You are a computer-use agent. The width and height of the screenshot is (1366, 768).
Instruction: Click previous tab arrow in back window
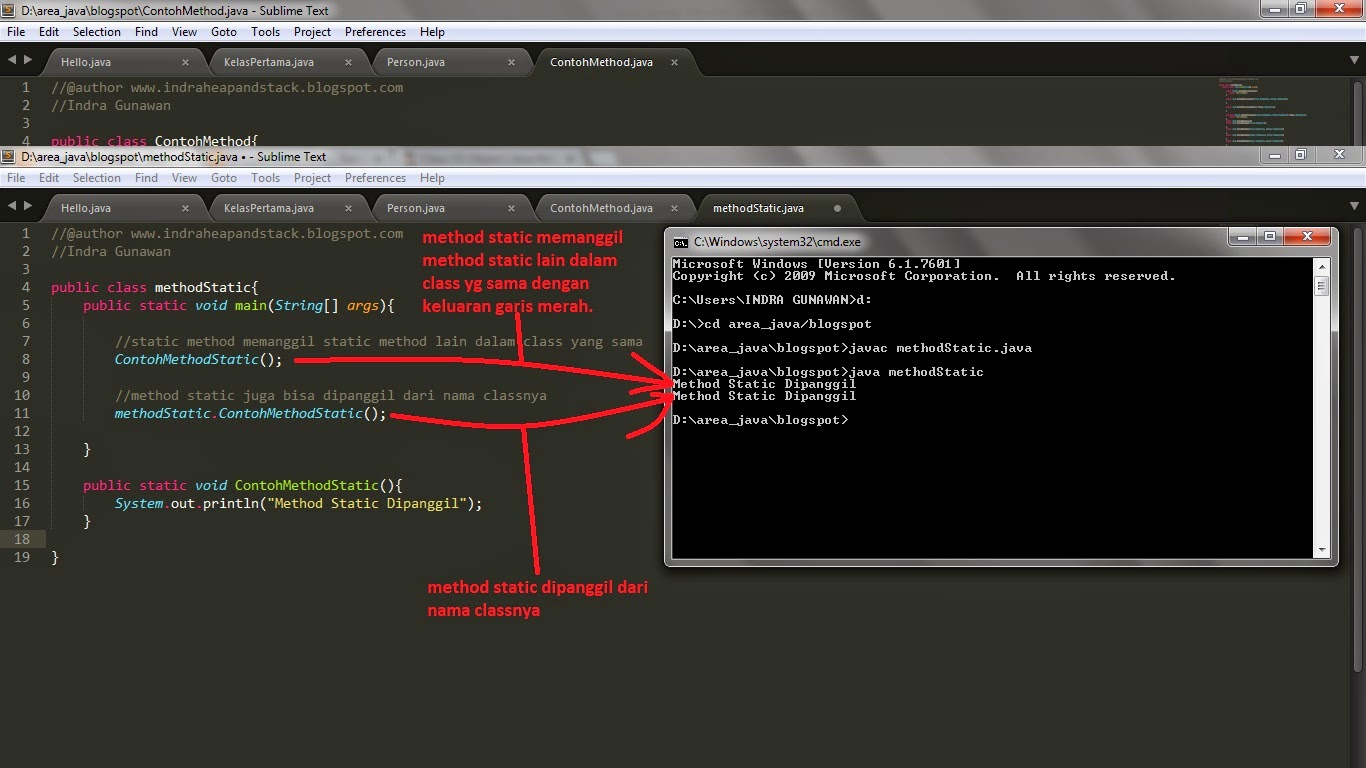coord(11,60)
